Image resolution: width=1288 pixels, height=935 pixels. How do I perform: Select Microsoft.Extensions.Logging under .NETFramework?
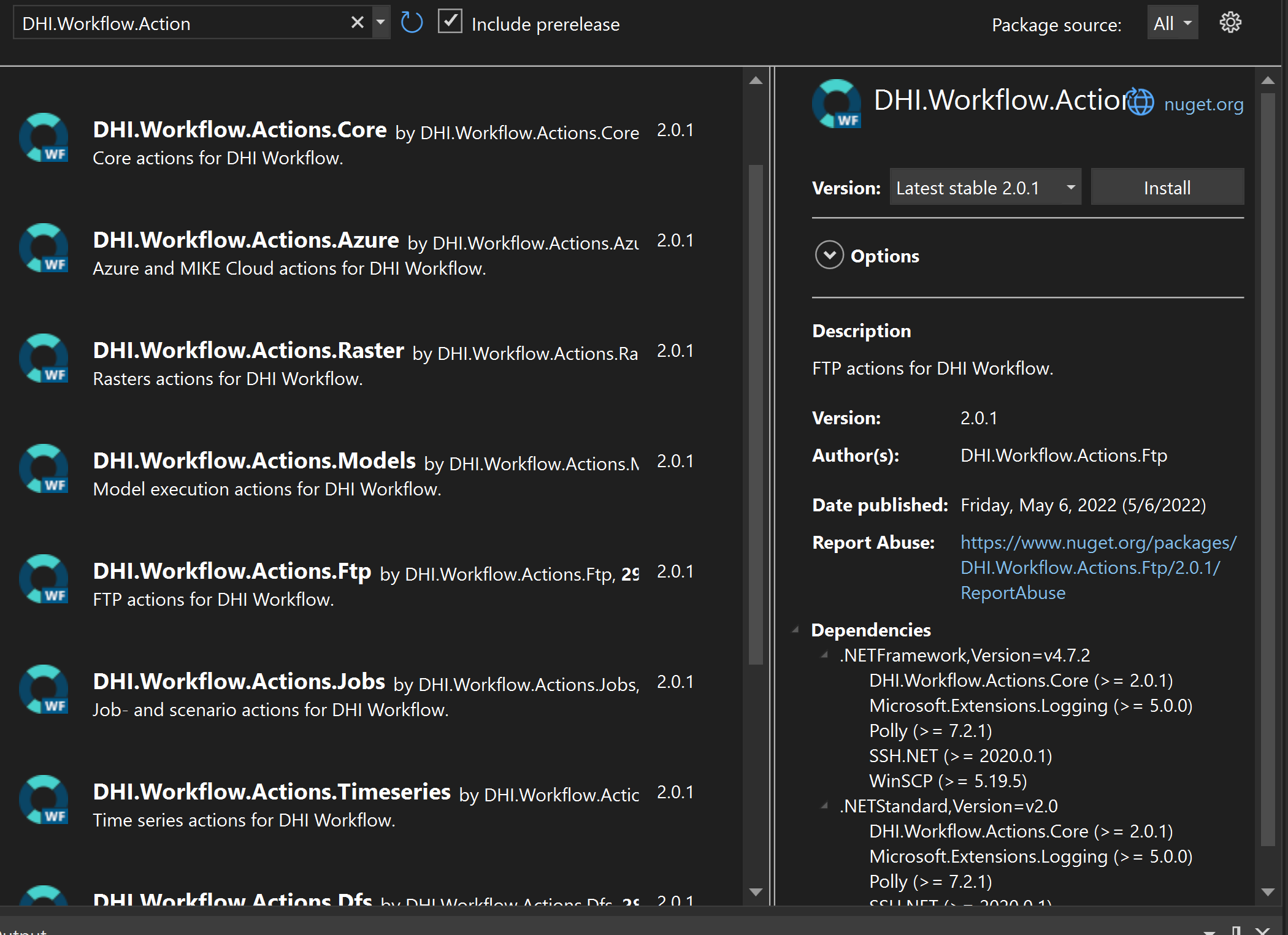pyautogui.click(x=1031, y=705)
